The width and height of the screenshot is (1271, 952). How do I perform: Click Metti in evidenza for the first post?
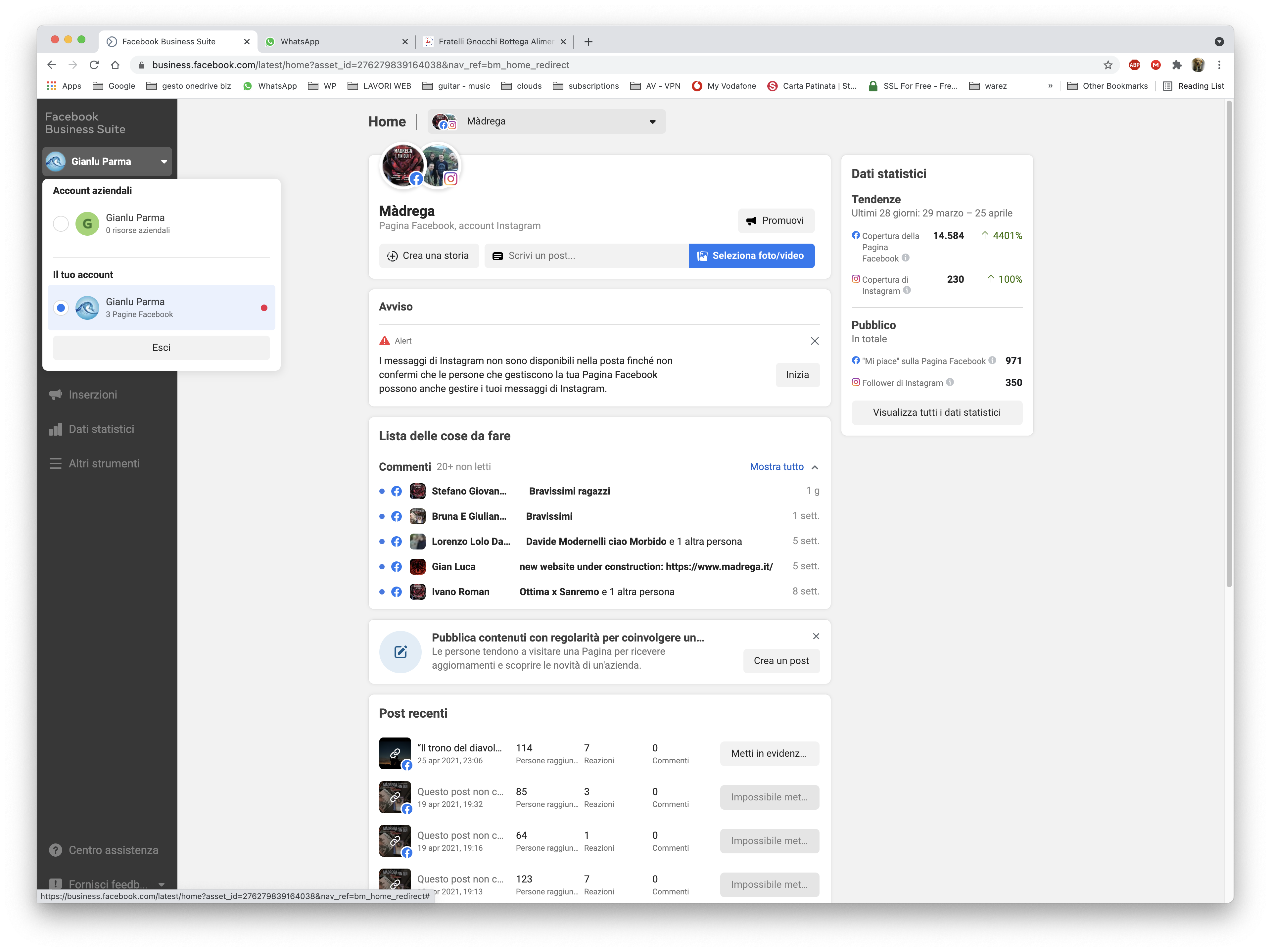pyautogui.click(x=769, y=753)
